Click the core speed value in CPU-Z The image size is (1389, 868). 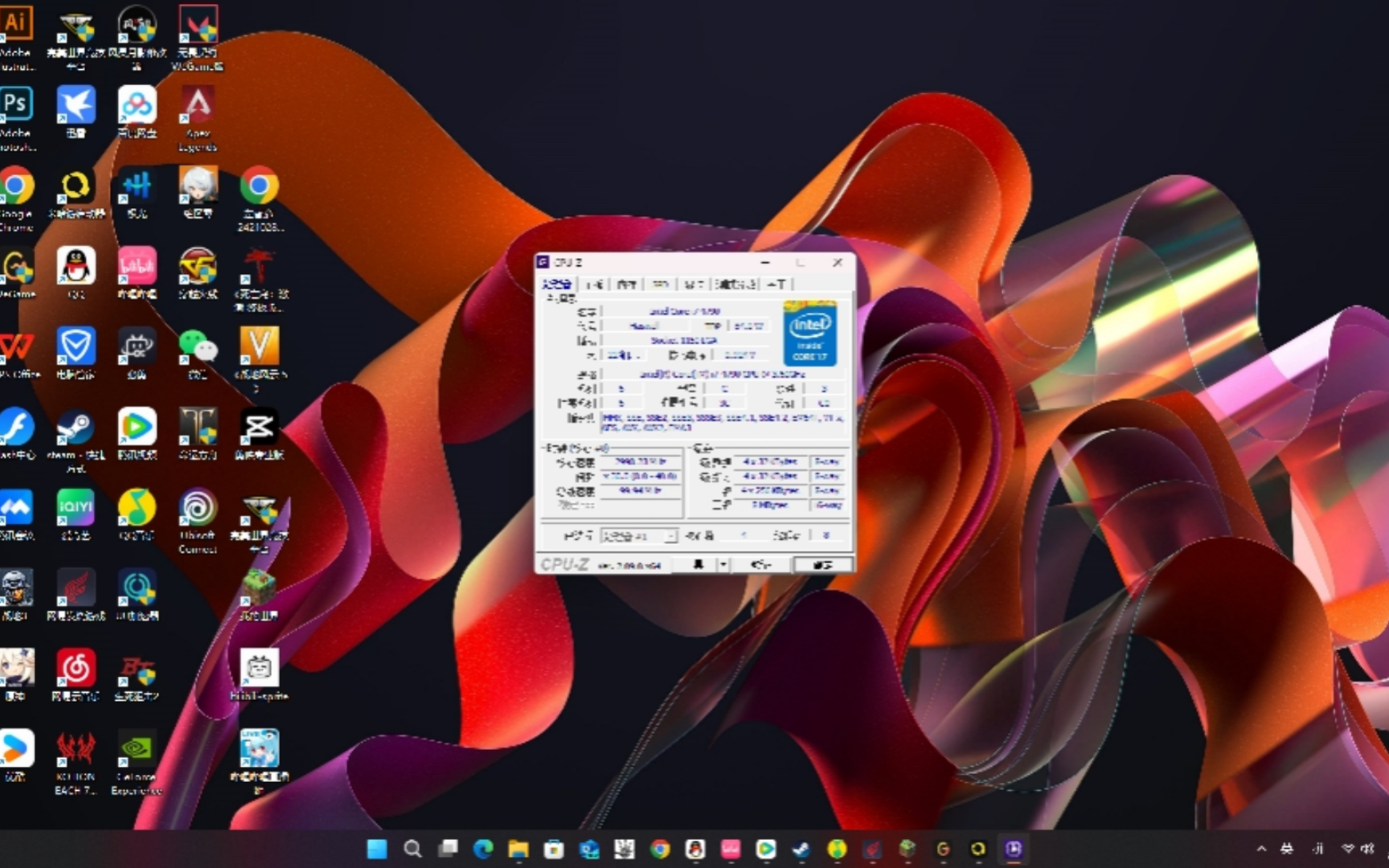click(x=641, y=461)
